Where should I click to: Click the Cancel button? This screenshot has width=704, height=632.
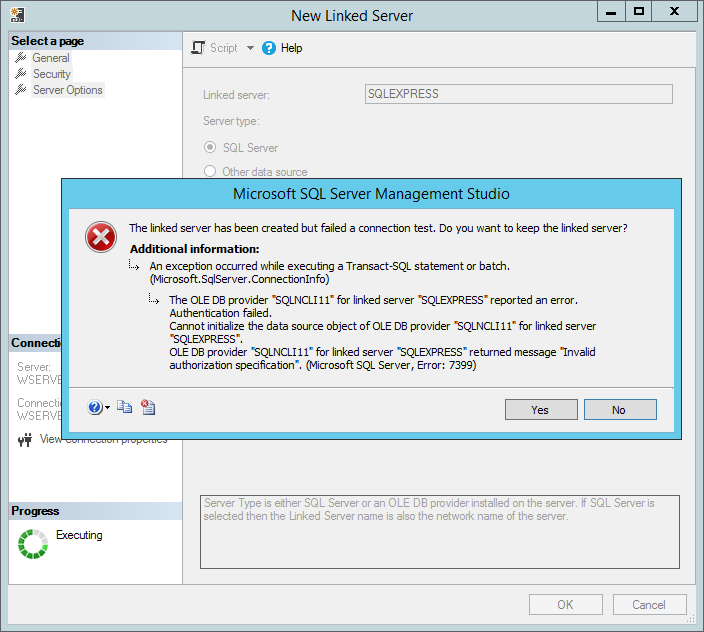(x=650, y=605)
